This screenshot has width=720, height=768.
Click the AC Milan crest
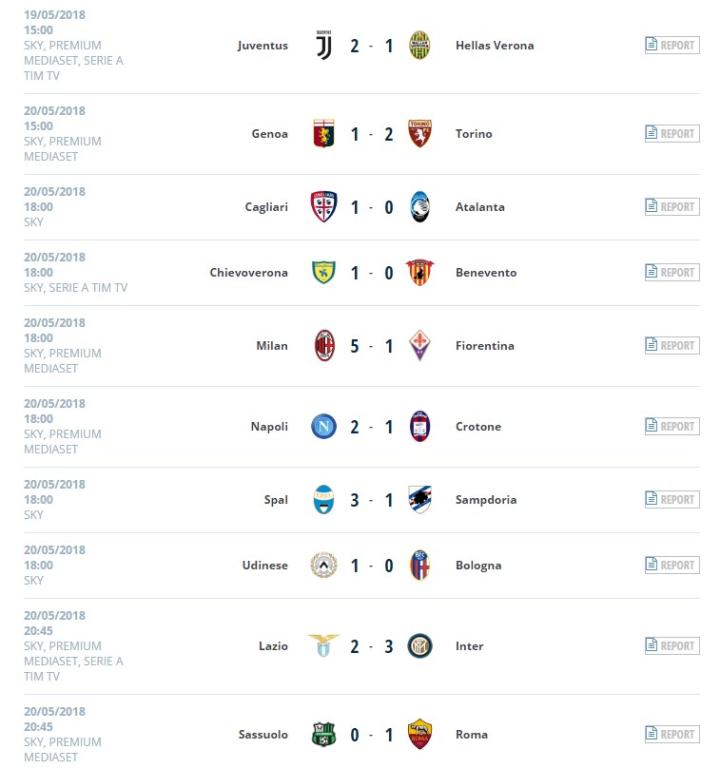(324, 346)
